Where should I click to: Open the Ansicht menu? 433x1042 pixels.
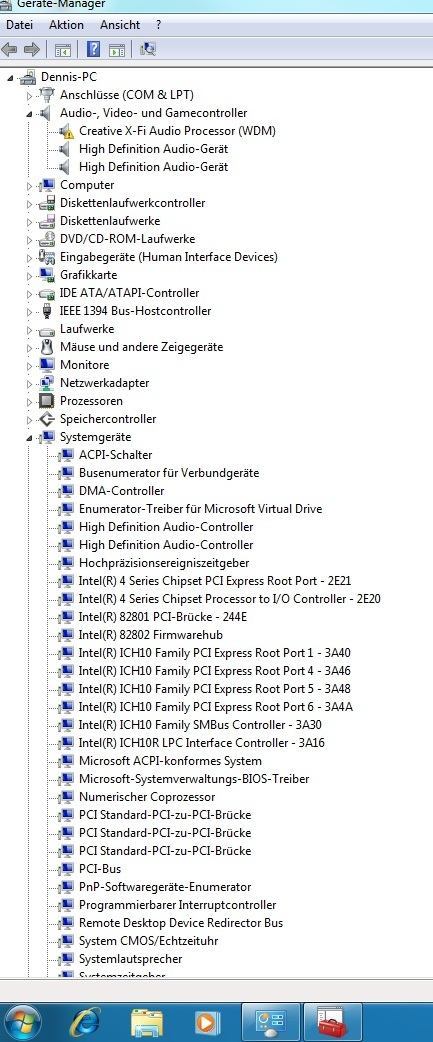click(120, 25)
